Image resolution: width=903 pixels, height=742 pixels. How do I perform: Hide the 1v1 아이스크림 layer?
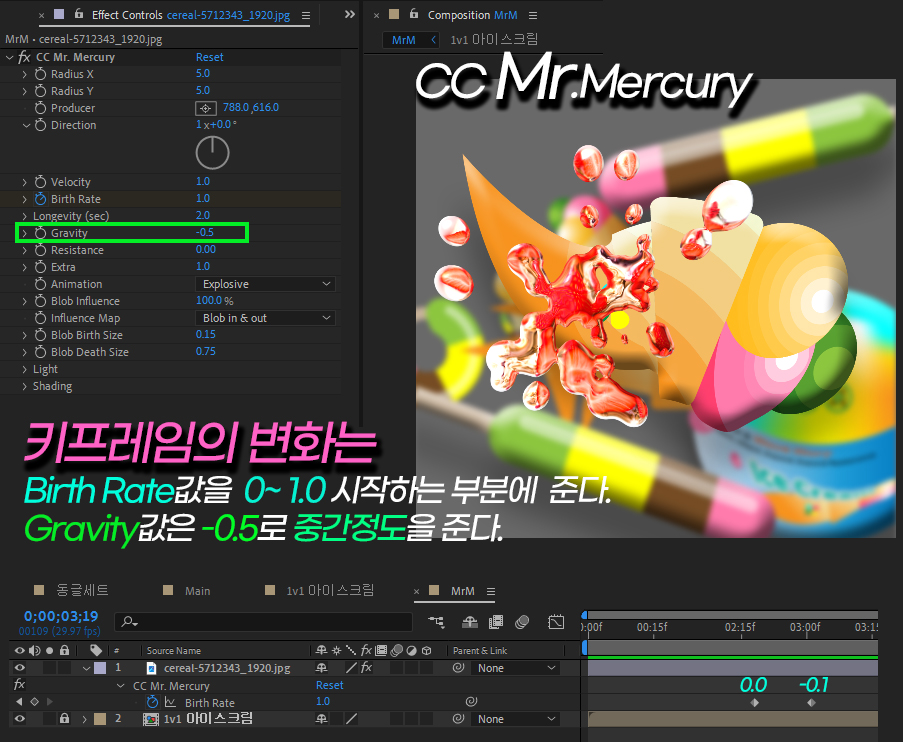[20, 718]
